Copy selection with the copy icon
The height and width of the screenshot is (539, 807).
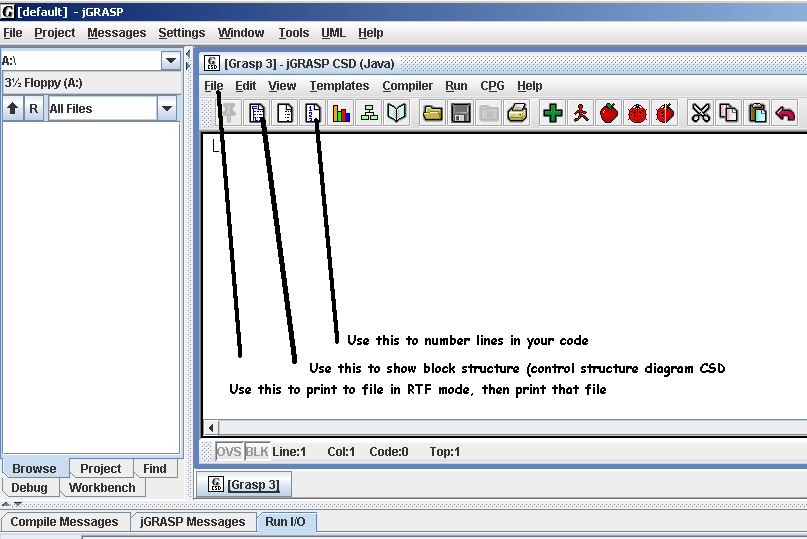[x=729, y=113]
